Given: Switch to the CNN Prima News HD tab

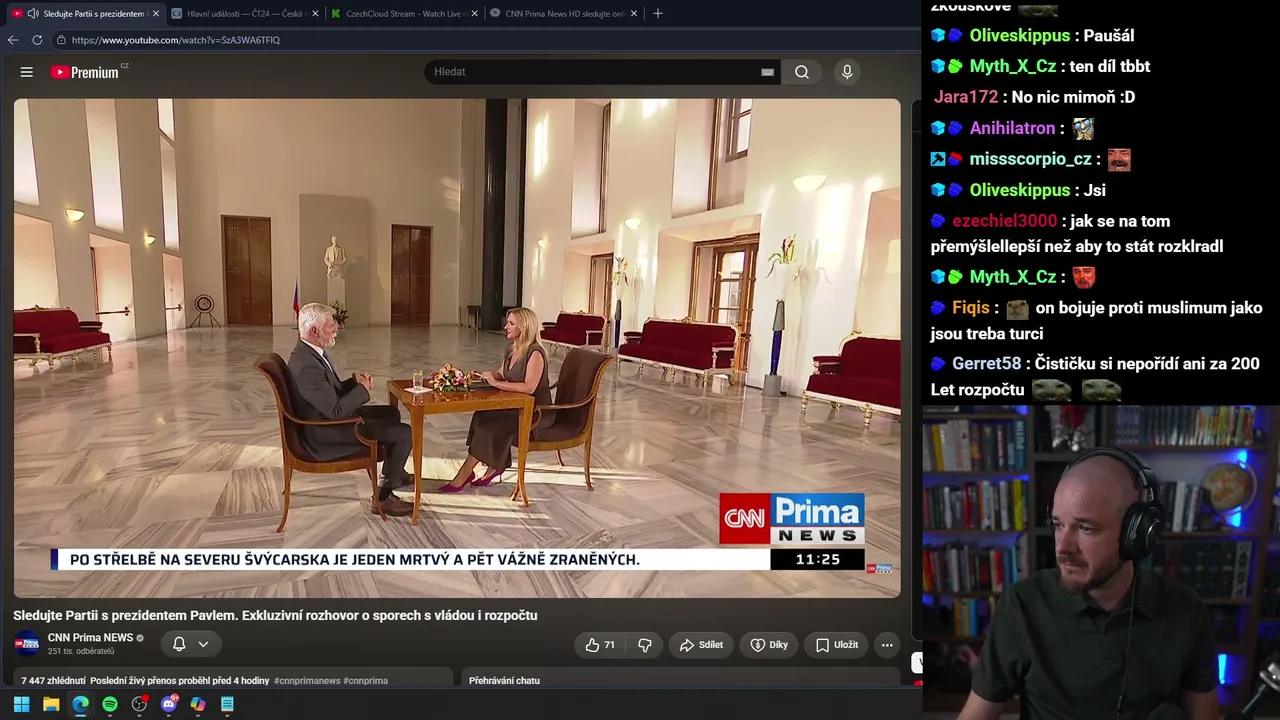Looking at the screenshot, I should pos(564,14).
